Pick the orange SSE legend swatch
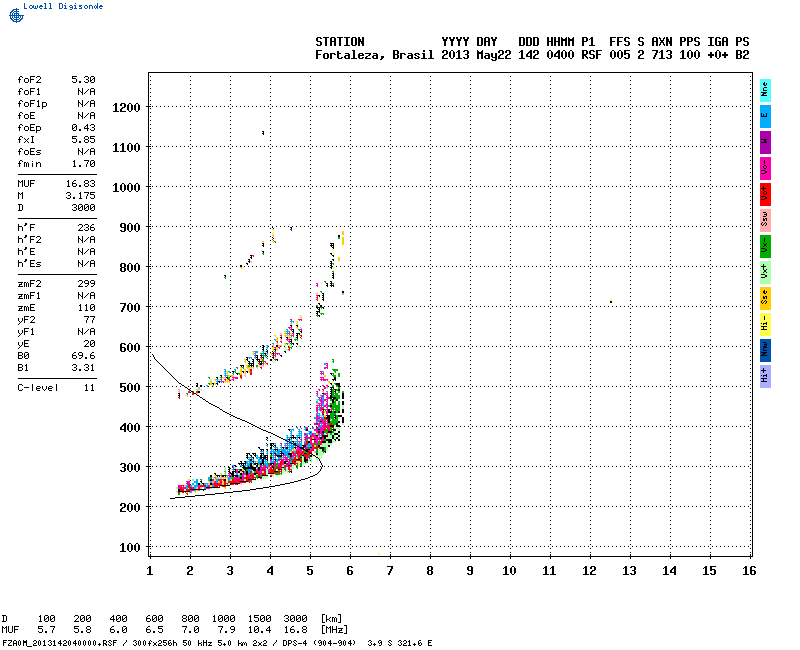800x650 pixels. click(765, 297)
